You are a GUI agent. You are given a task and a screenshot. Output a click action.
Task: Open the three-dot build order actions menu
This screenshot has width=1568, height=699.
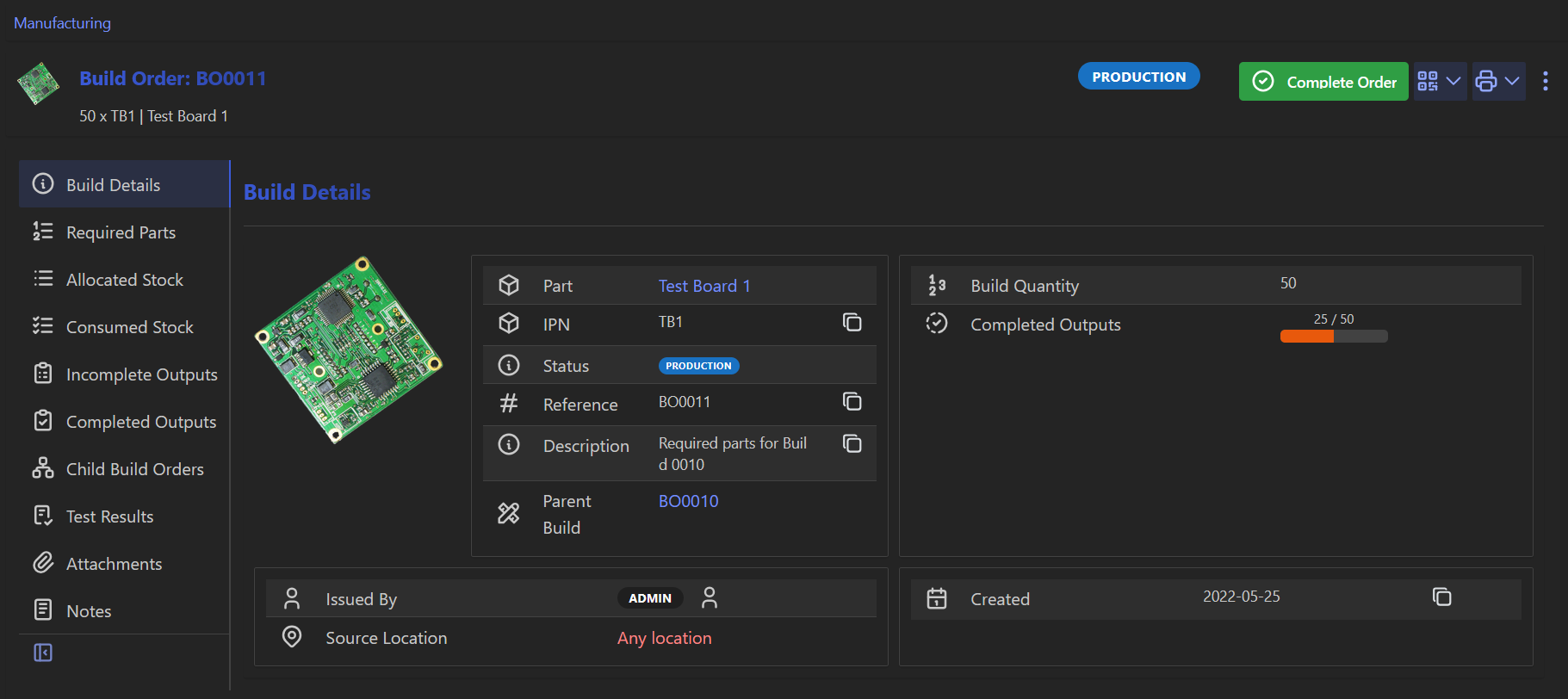coord(1546,81)
